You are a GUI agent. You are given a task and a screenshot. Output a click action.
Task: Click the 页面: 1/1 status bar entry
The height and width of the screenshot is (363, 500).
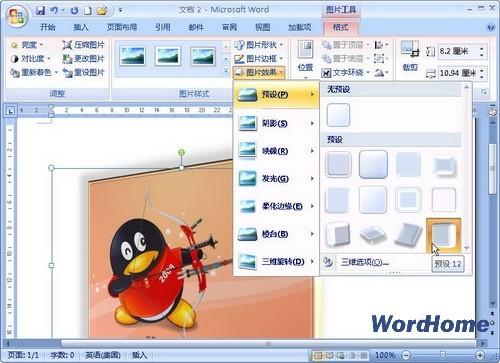pos(23,355)
